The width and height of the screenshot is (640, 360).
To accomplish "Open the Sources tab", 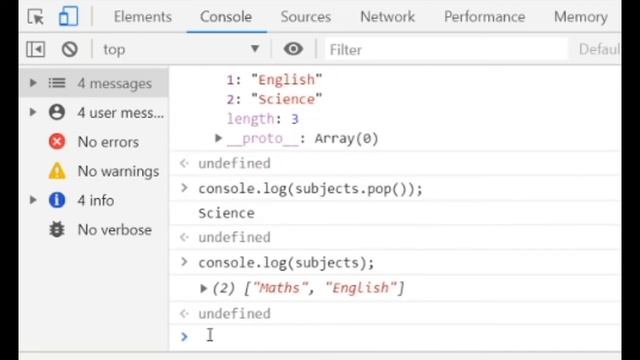I will click(x=306, y=17).
